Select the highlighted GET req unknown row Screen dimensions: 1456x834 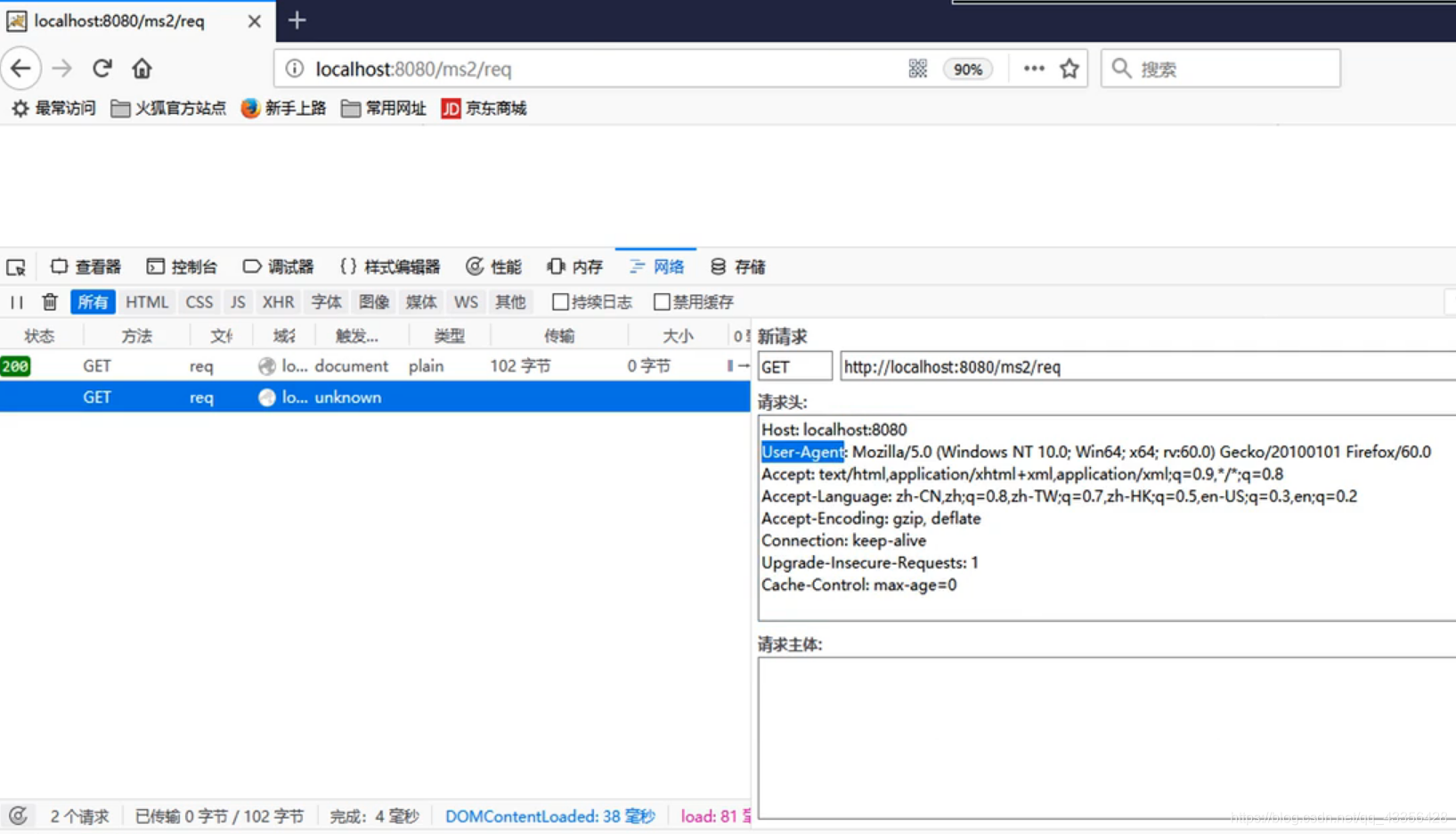click(x=375, y=397)
